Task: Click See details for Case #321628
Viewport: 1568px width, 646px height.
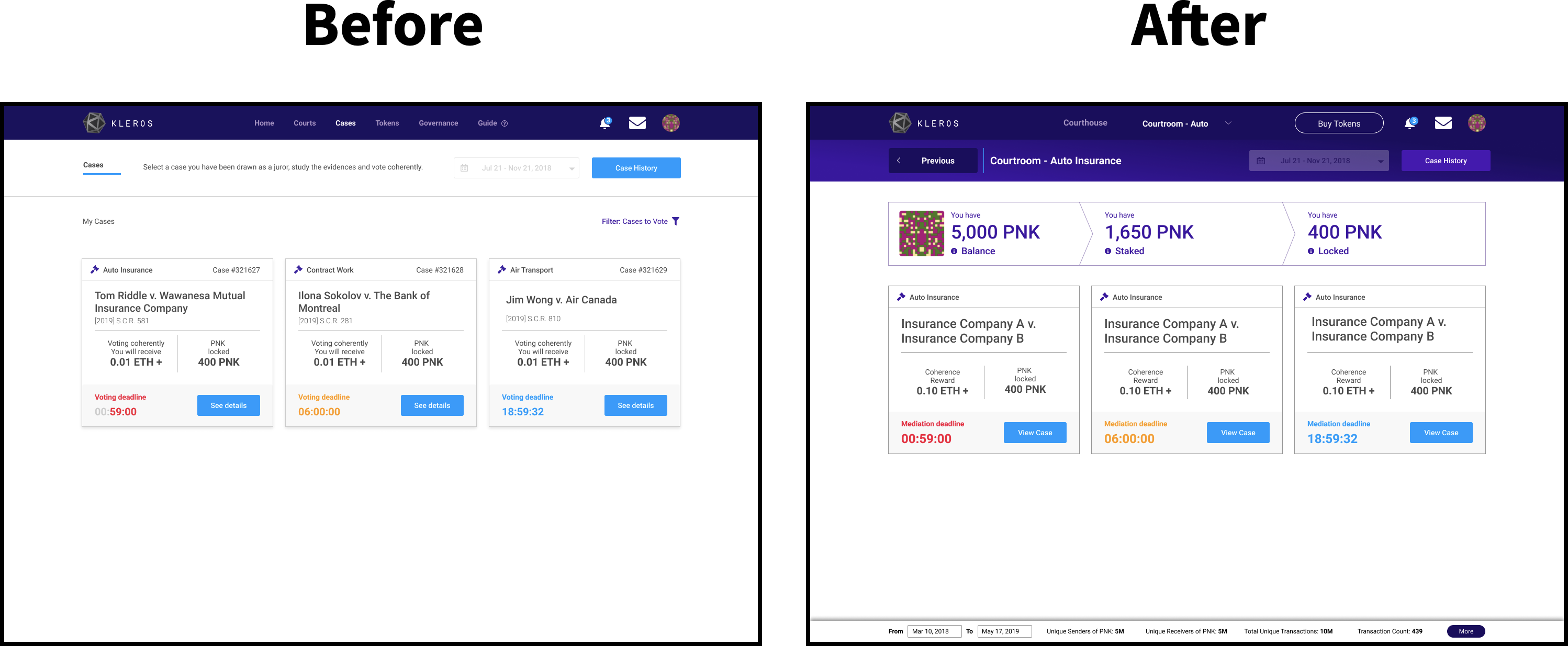Action: [432, 406]
